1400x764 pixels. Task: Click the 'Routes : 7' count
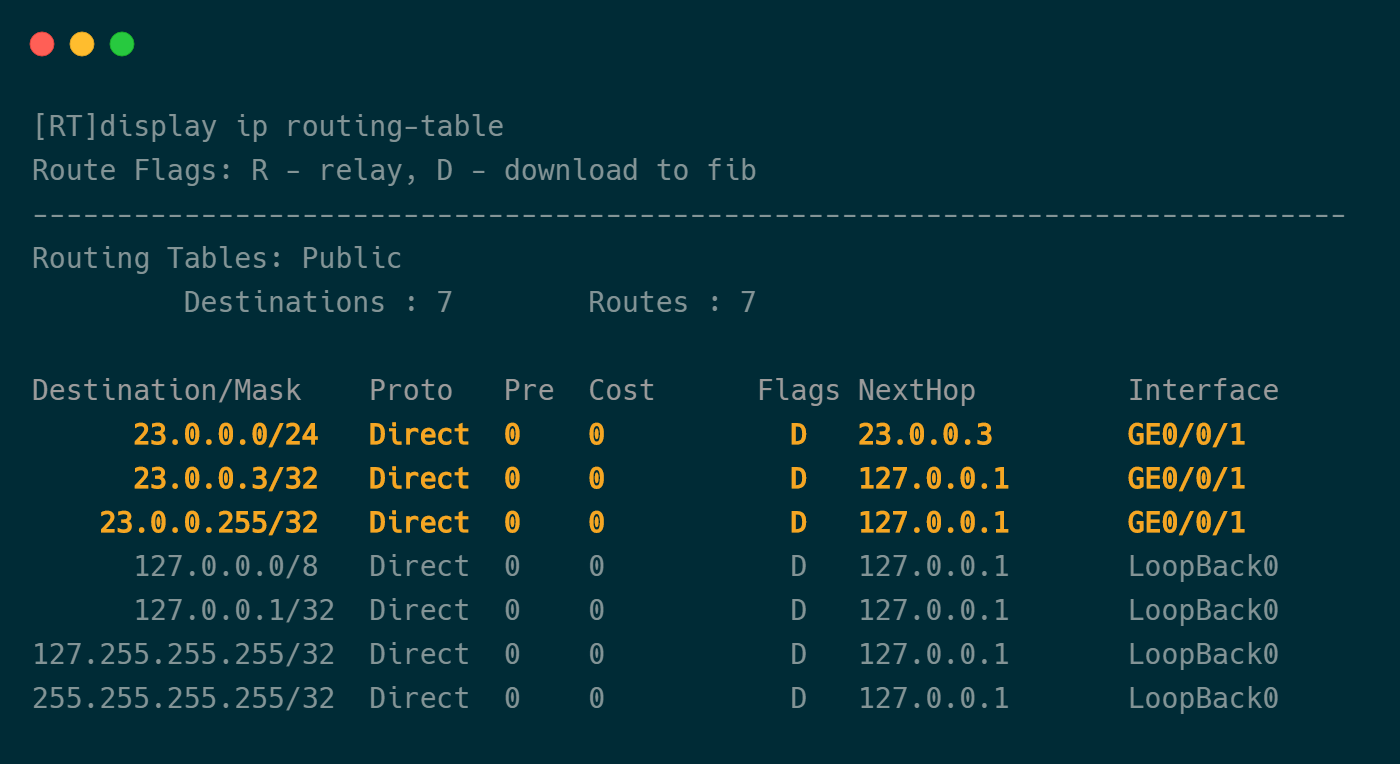(672, 303)
